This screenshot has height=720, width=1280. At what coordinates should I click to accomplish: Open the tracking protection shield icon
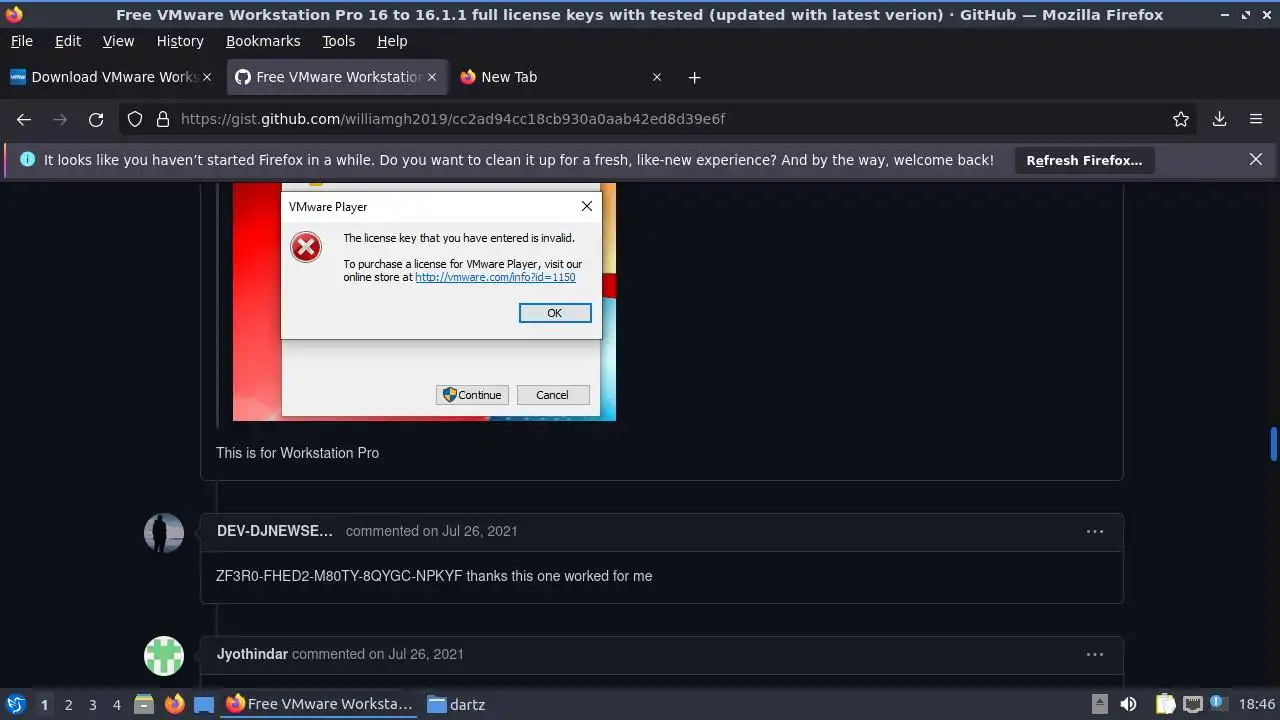tap(135, 119)
